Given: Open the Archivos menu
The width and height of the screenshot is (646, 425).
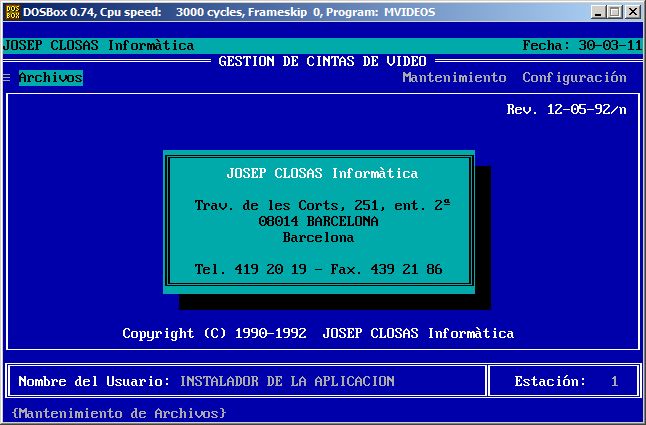Looking at the screenshot, I should coord(50,78).
